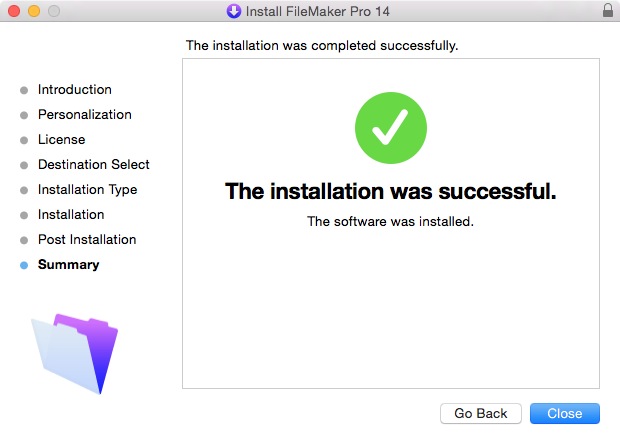Viewport: 620px width, 438px height.
Task: Minimize the installer window with yellow button
Action: click(34, 11)
